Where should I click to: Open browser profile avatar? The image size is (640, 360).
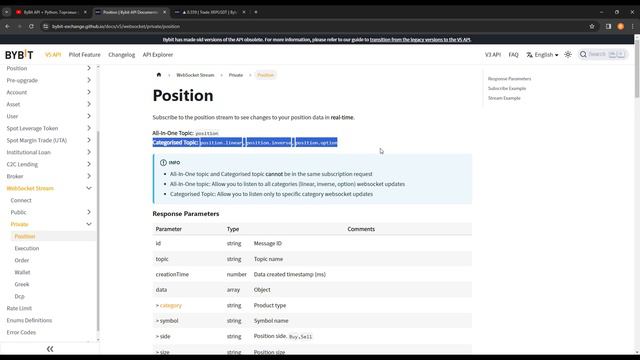click(621, 26)
